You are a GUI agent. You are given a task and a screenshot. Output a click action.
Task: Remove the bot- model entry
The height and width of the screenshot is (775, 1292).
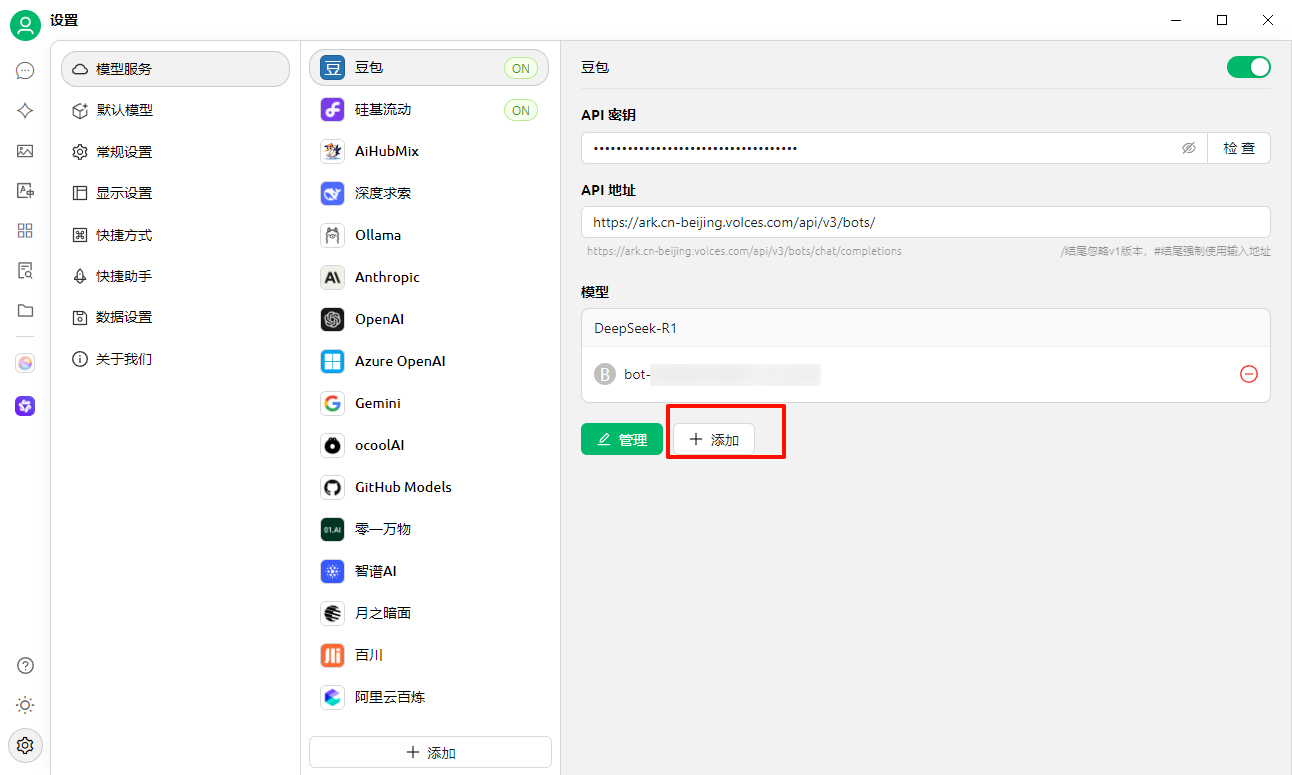coord(1249,374)
